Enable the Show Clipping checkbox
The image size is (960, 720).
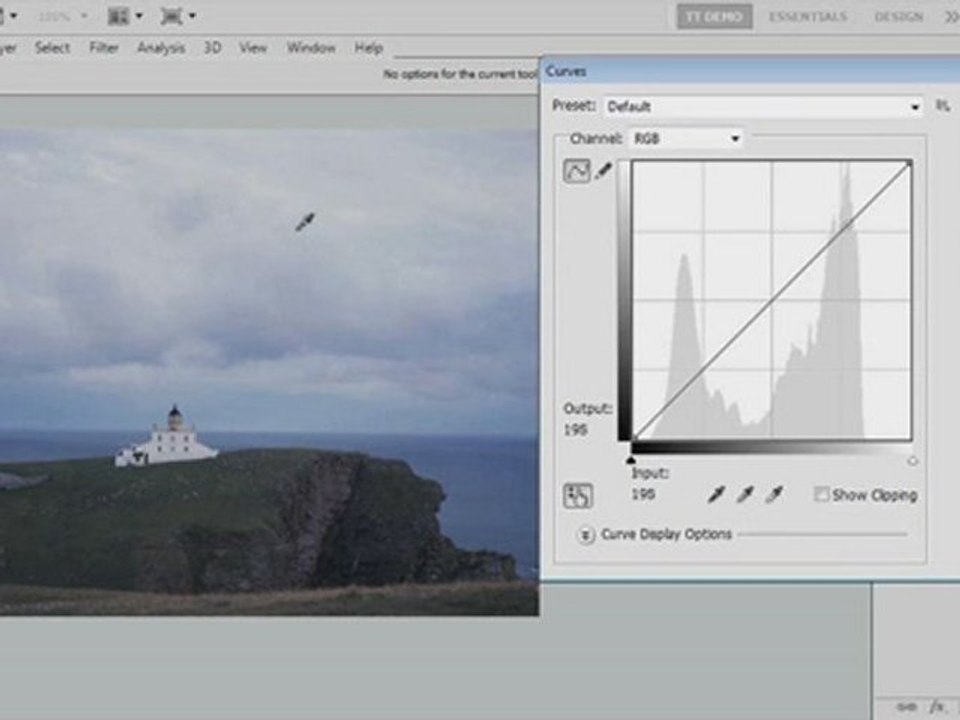point(822,494)
